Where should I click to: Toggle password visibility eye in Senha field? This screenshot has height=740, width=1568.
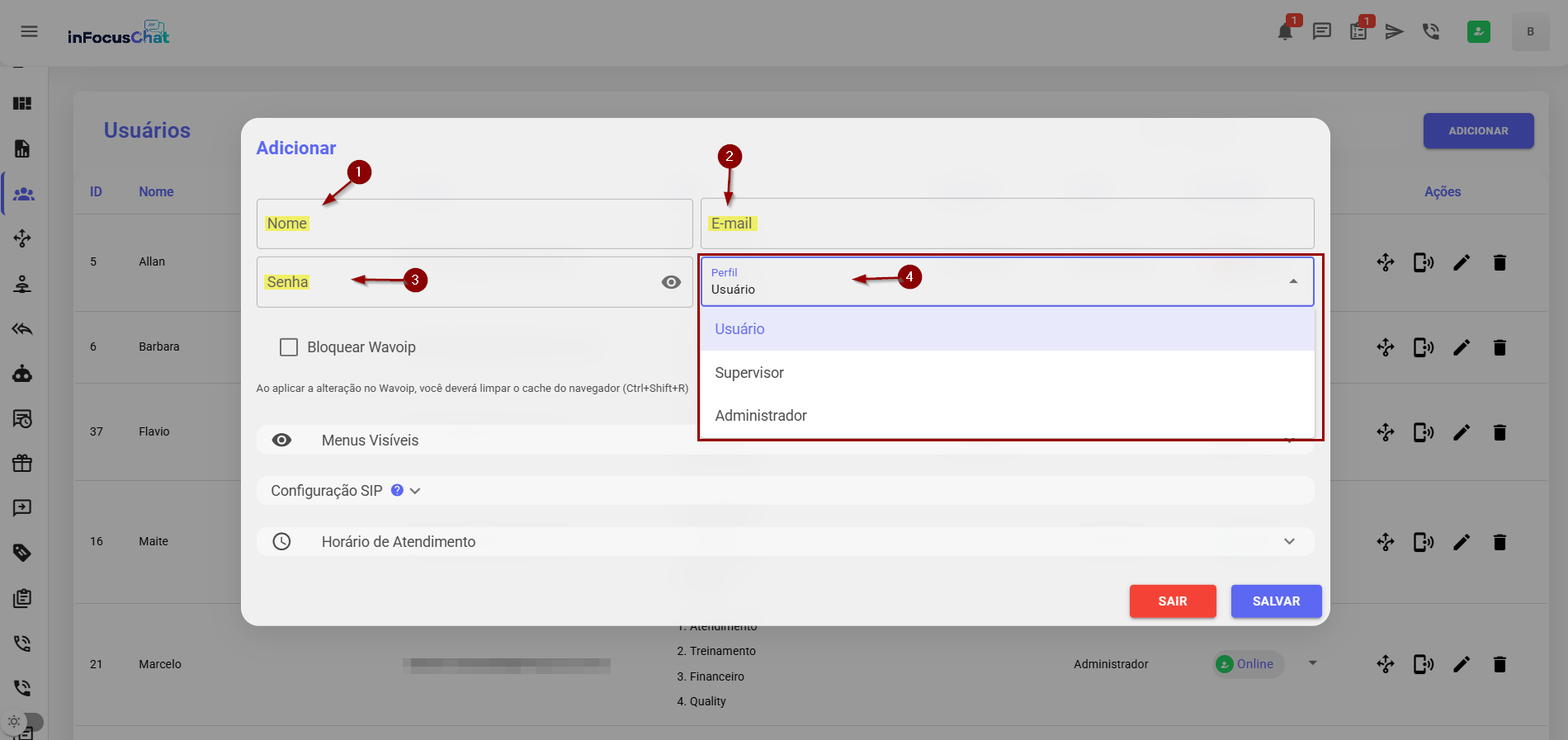click(x=671, y=282)
